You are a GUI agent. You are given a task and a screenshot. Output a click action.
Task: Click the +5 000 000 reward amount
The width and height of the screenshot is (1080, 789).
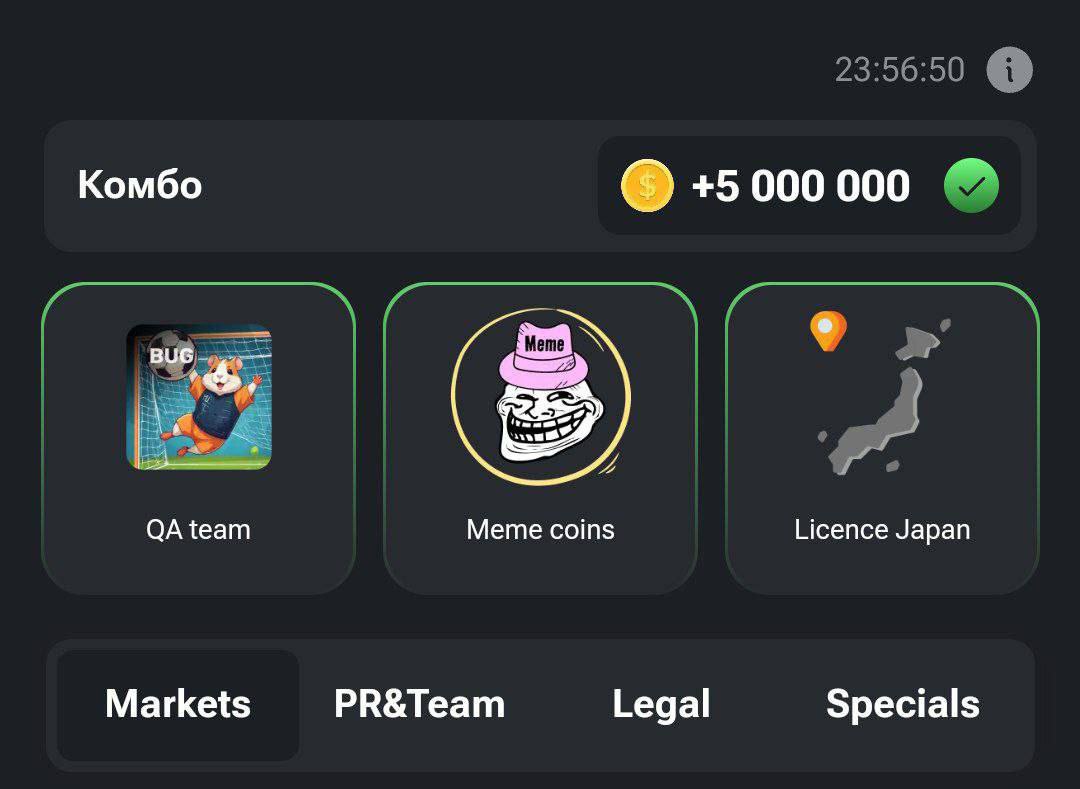pos(800,186)
